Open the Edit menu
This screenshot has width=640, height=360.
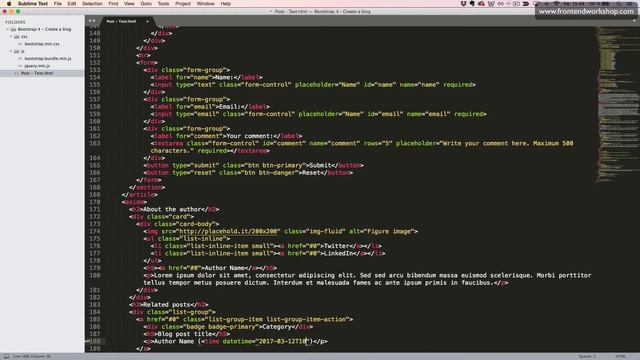tap(72, 4)
